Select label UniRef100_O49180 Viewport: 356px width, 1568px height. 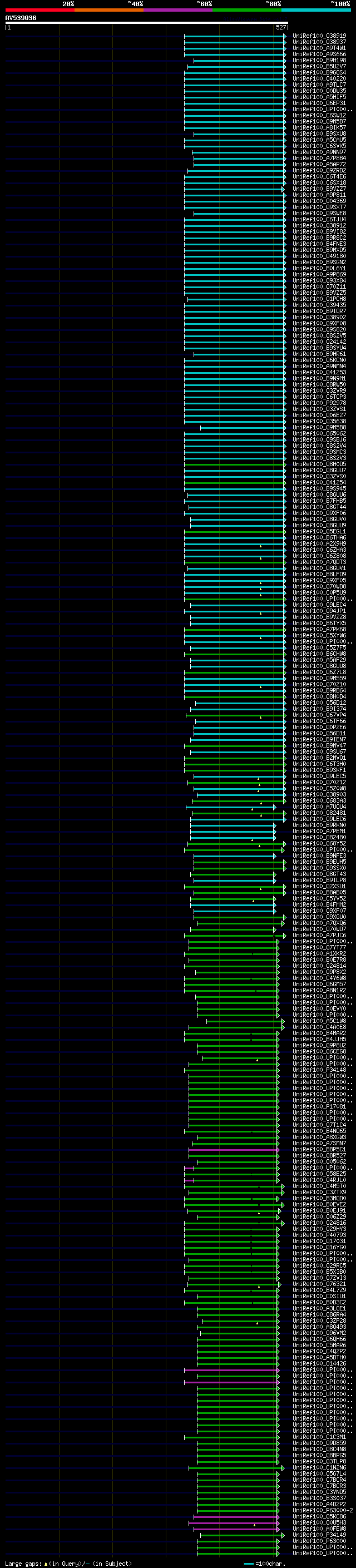point(319,256)
